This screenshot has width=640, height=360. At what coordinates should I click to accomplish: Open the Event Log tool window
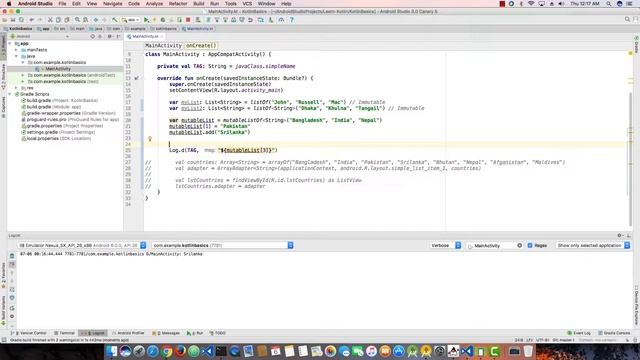[x=579, y=333]
